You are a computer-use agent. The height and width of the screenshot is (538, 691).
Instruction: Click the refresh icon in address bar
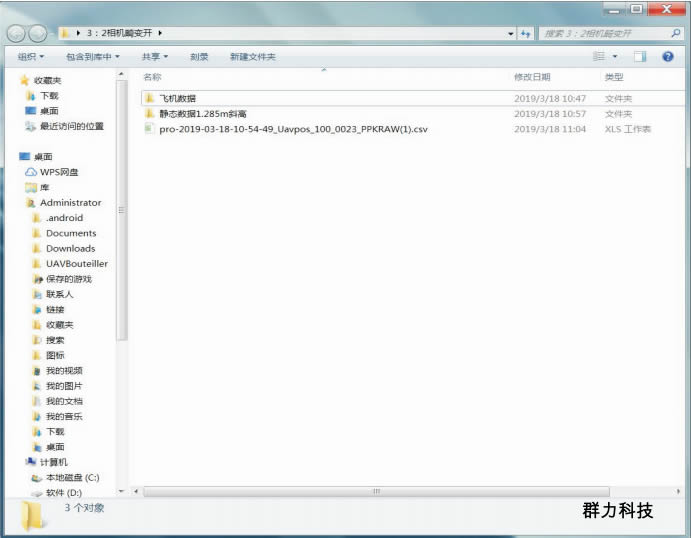tap(526, 34)
